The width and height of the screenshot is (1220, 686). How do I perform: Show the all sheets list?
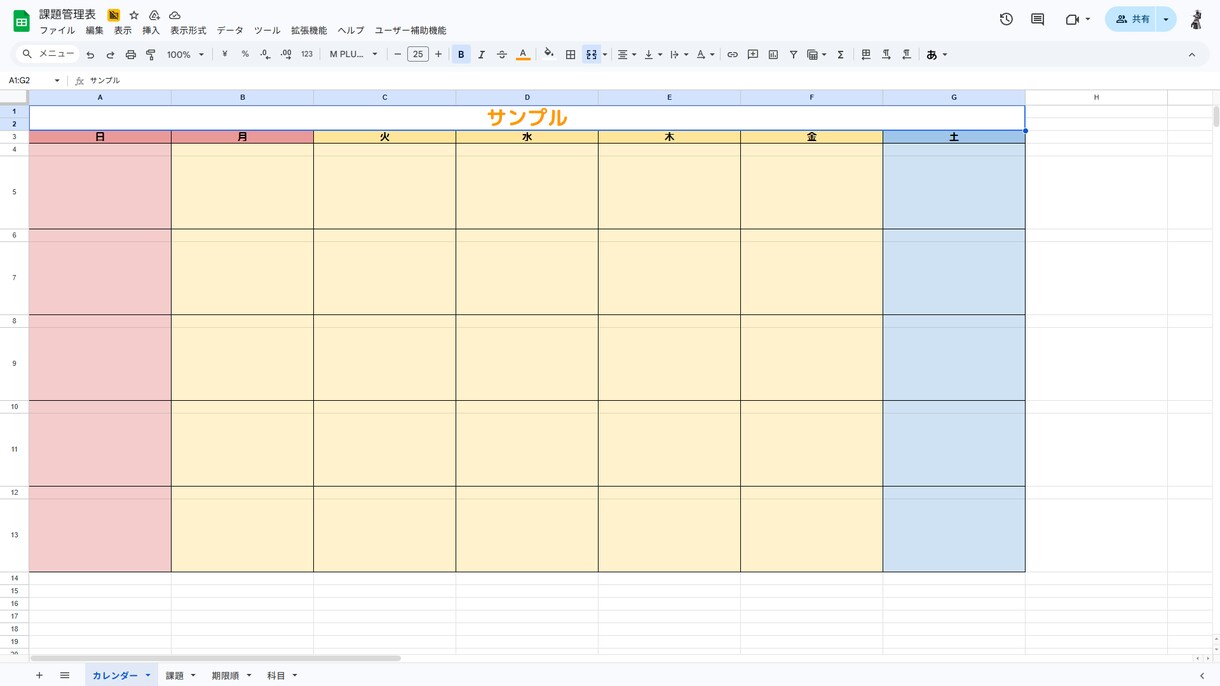[x=65, y=676]
